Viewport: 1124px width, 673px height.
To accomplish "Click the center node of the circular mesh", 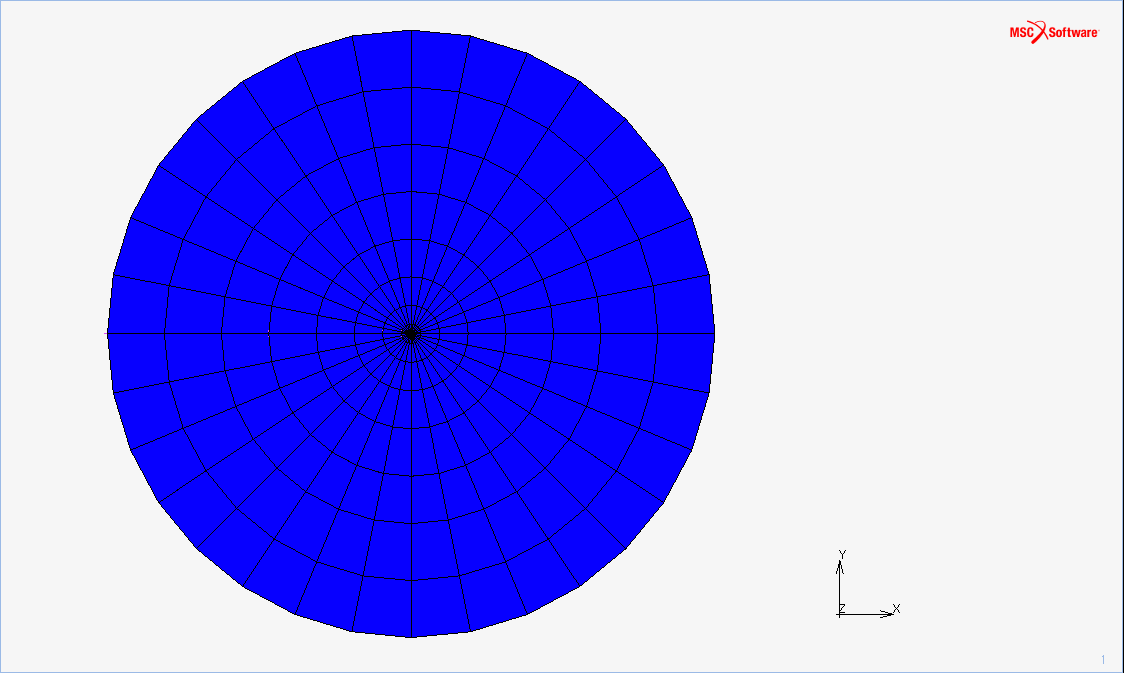I will (x=411, y=333).
